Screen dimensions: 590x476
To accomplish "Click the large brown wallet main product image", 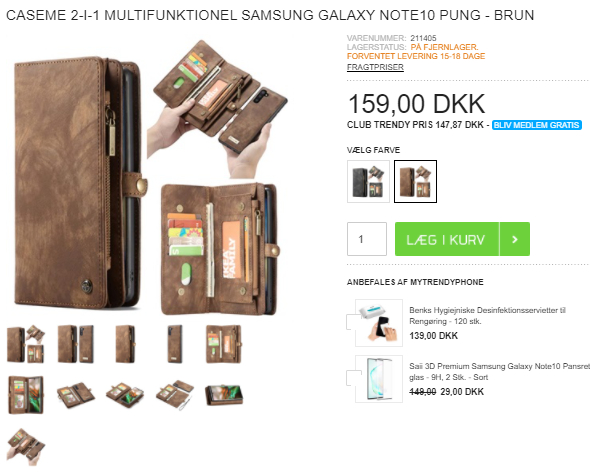I will (148, 177).
